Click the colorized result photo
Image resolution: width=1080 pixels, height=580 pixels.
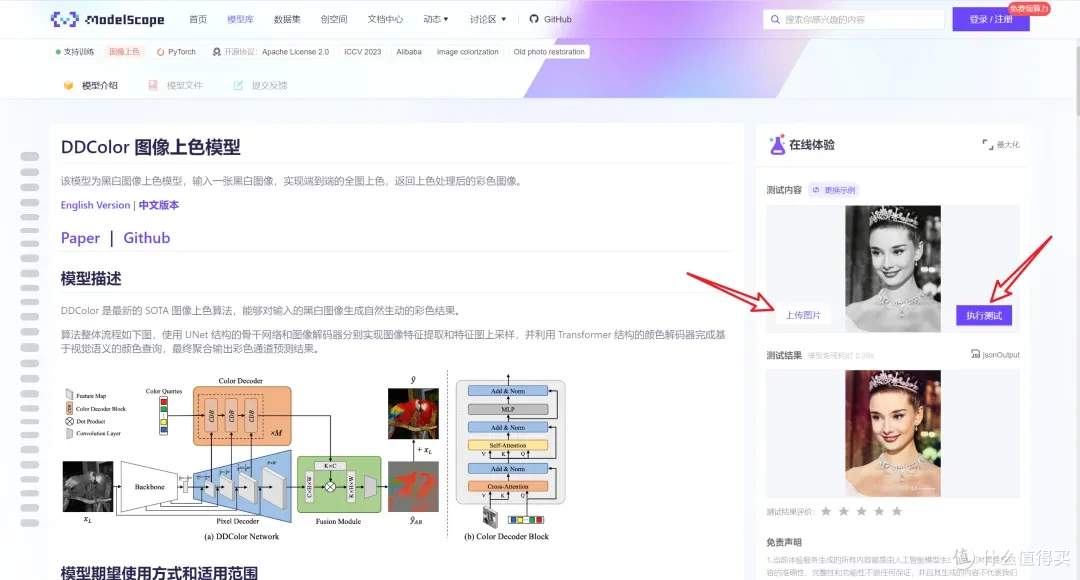[x=893, y=433]
